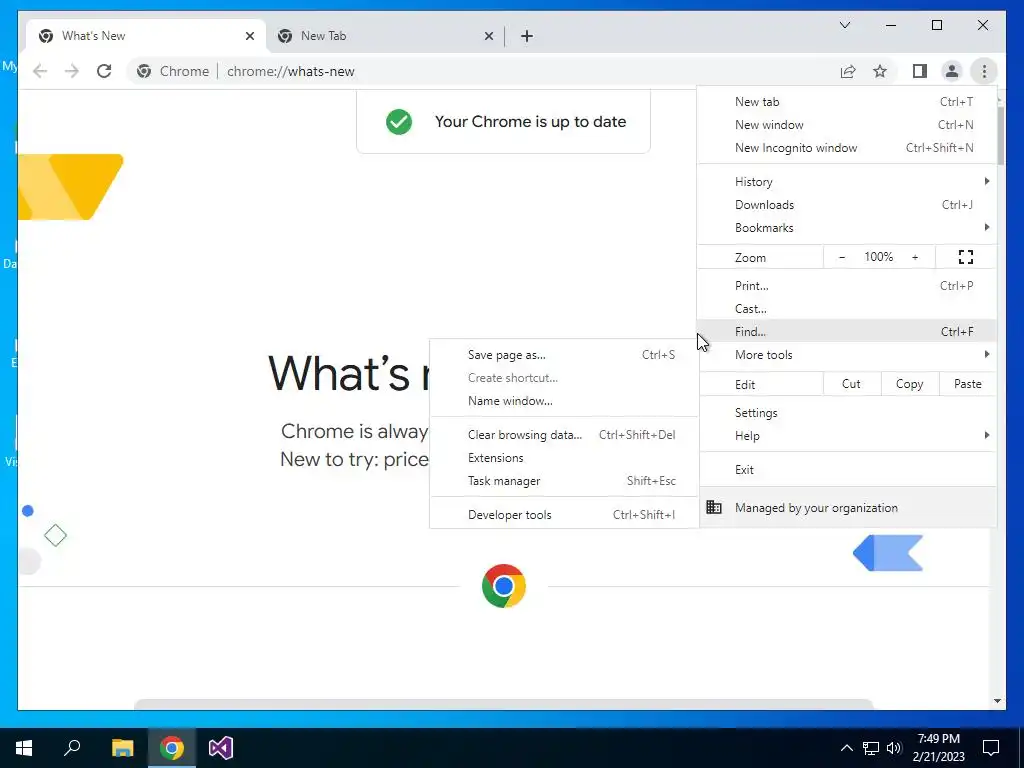Open Developer tools
1024x768 pixels.
[564, 515]
